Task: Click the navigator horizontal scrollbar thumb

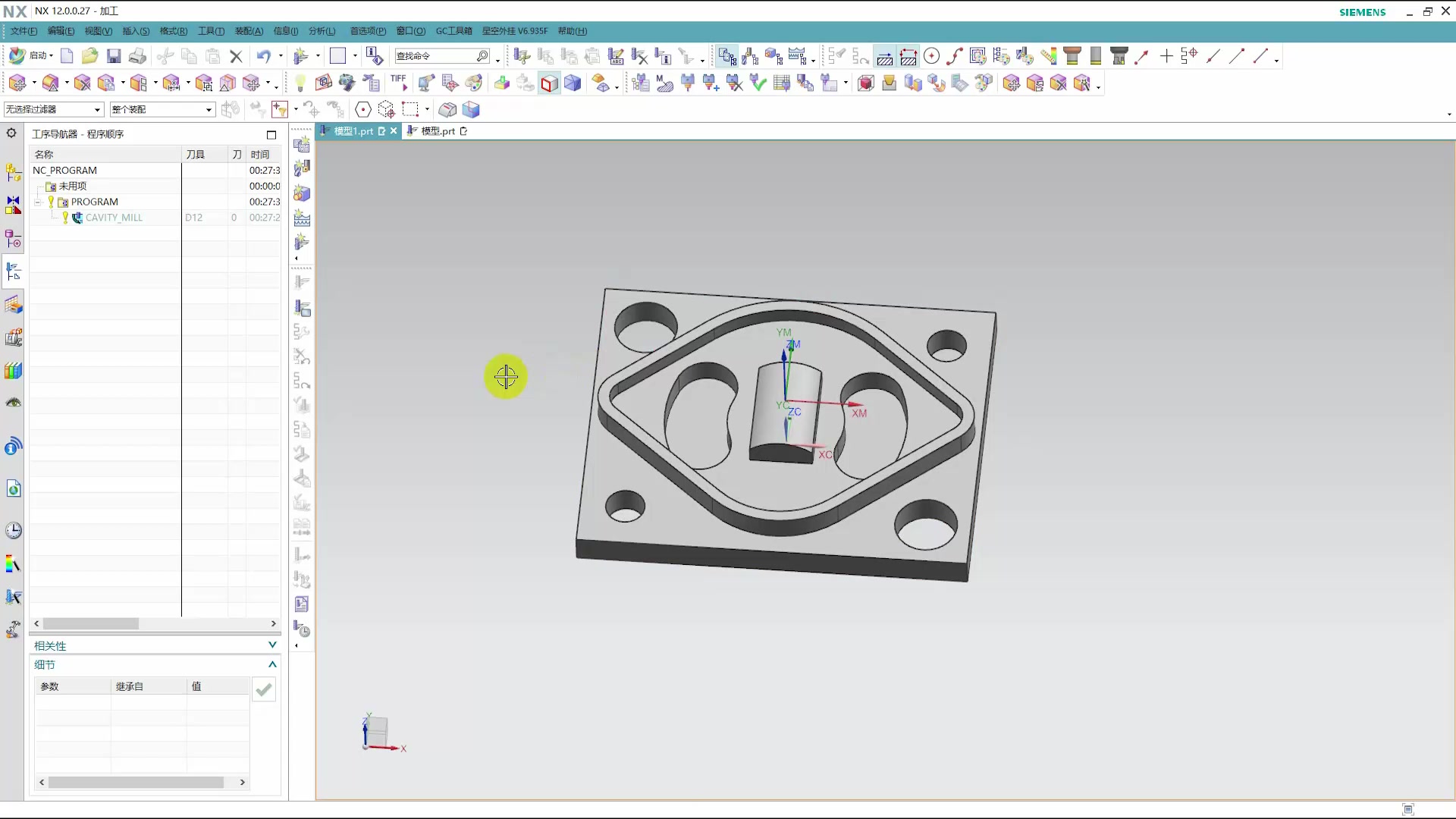Action: [91, 623]
